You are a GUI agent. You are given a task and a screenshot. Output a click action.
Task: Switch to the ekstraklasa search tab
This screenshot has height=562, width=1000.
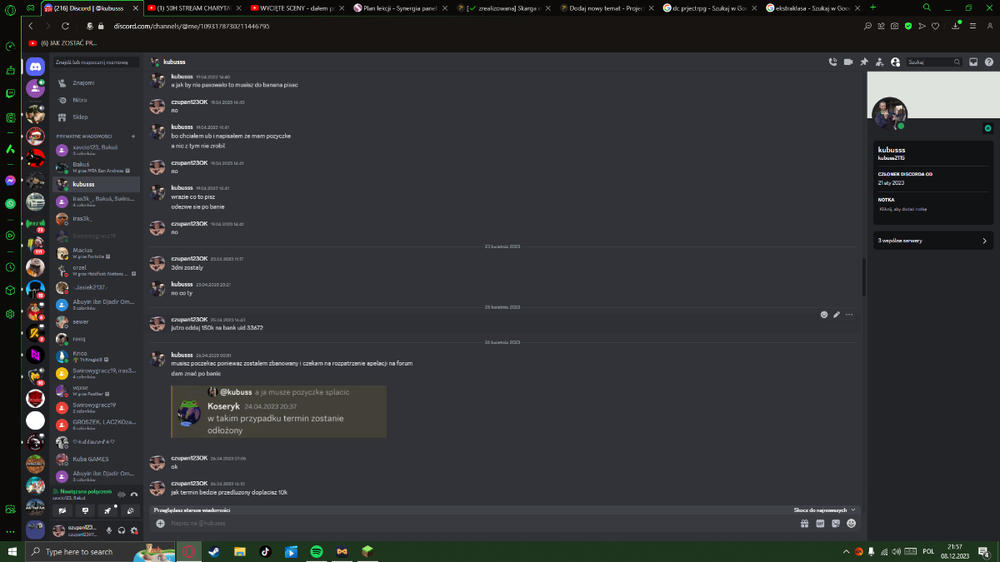point(812,8)
